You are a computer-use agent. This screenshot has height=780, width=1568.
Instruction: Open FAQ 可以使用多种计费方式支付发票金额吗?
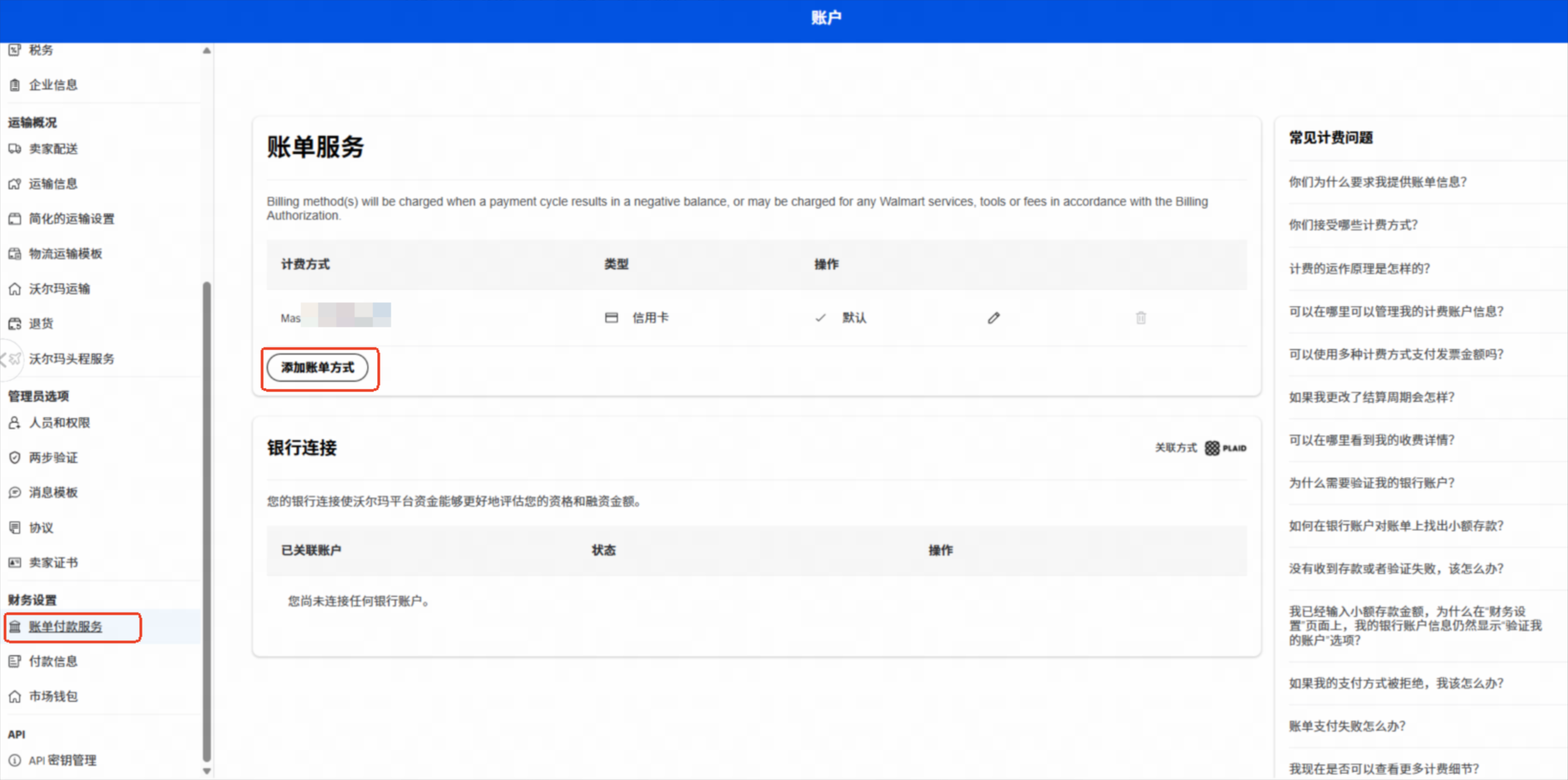[1396, 354]
